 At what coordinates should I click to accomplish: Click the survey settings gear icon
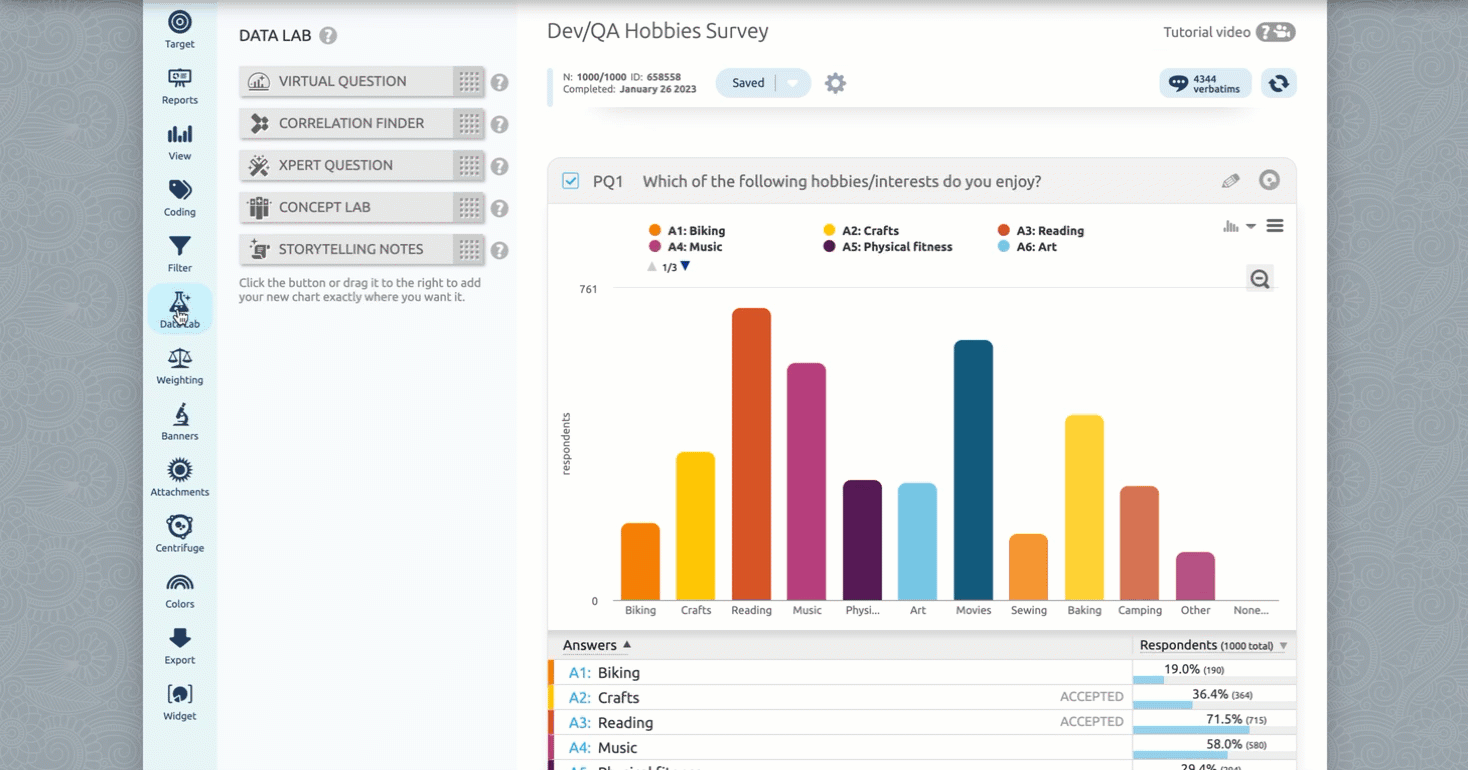(835, 83)
